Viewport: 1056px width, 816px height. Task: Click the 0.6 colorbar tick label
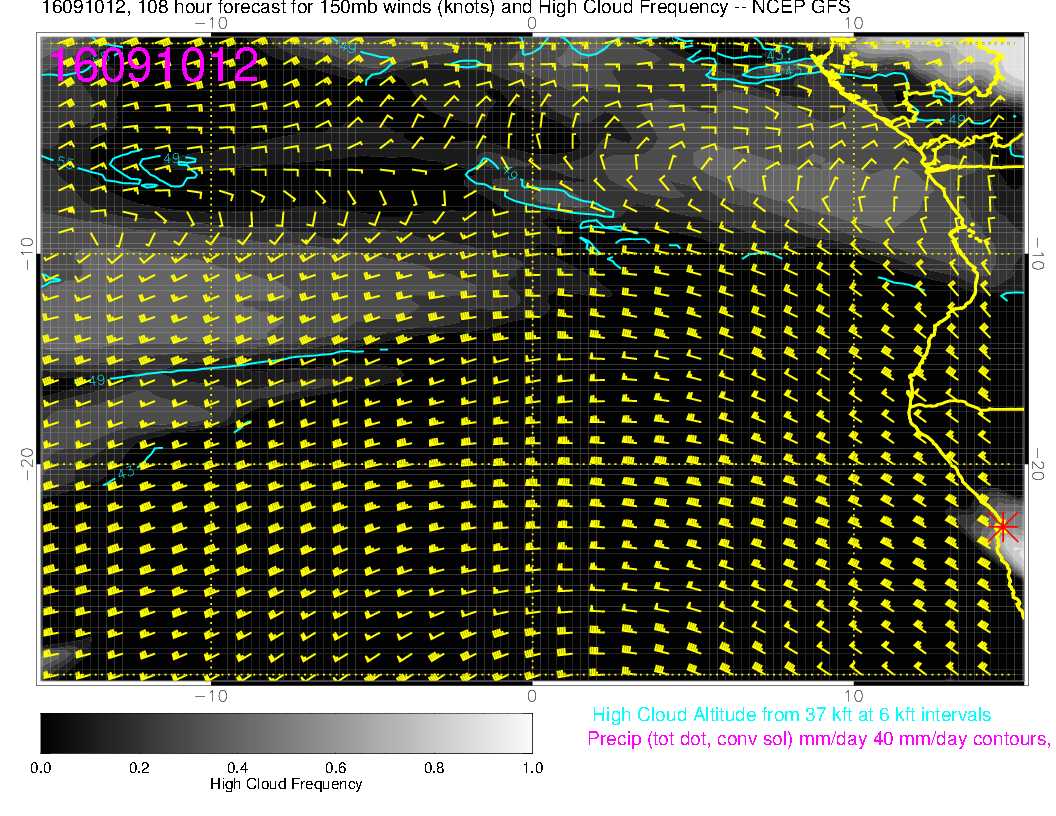335,768
